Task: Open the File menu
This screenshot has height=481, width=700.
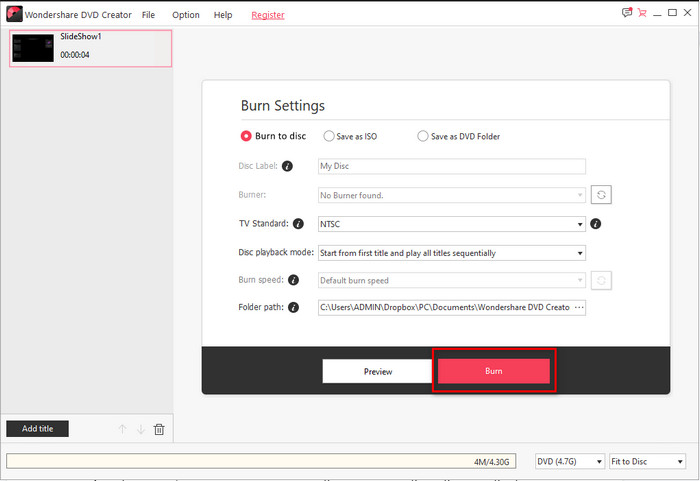Action: coord(148,15)
